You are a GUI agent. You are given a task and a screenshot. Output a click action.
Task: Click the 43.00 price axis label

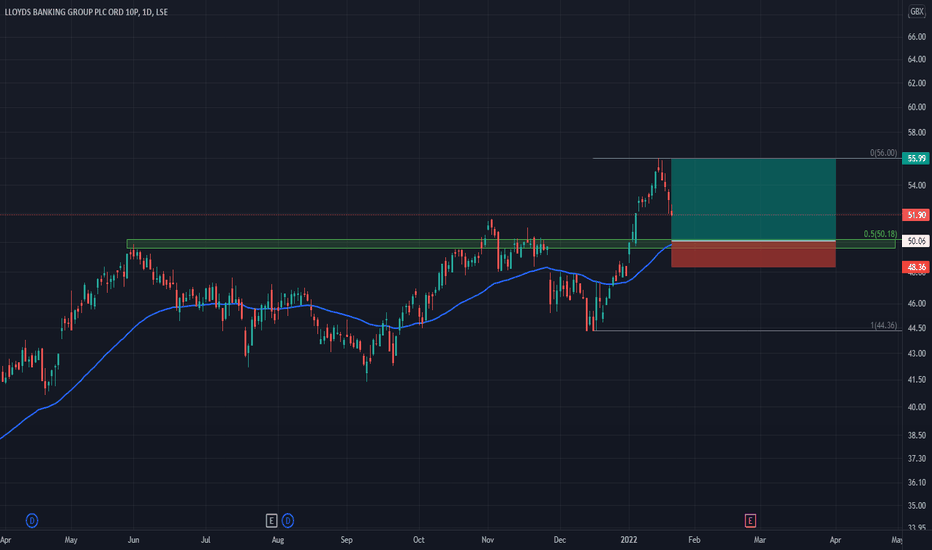pyautogui.click(x=916, y=353)
